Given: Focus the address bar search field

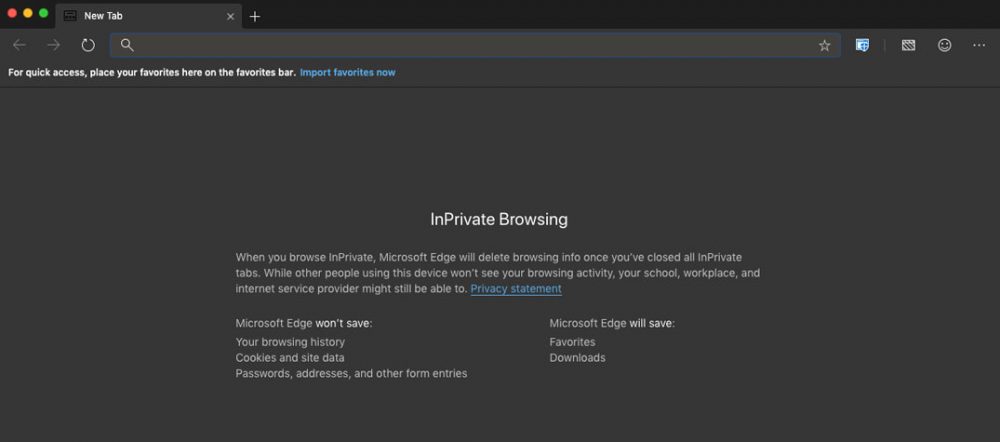Looking at the screenshot, I should (x=470, y=45).
